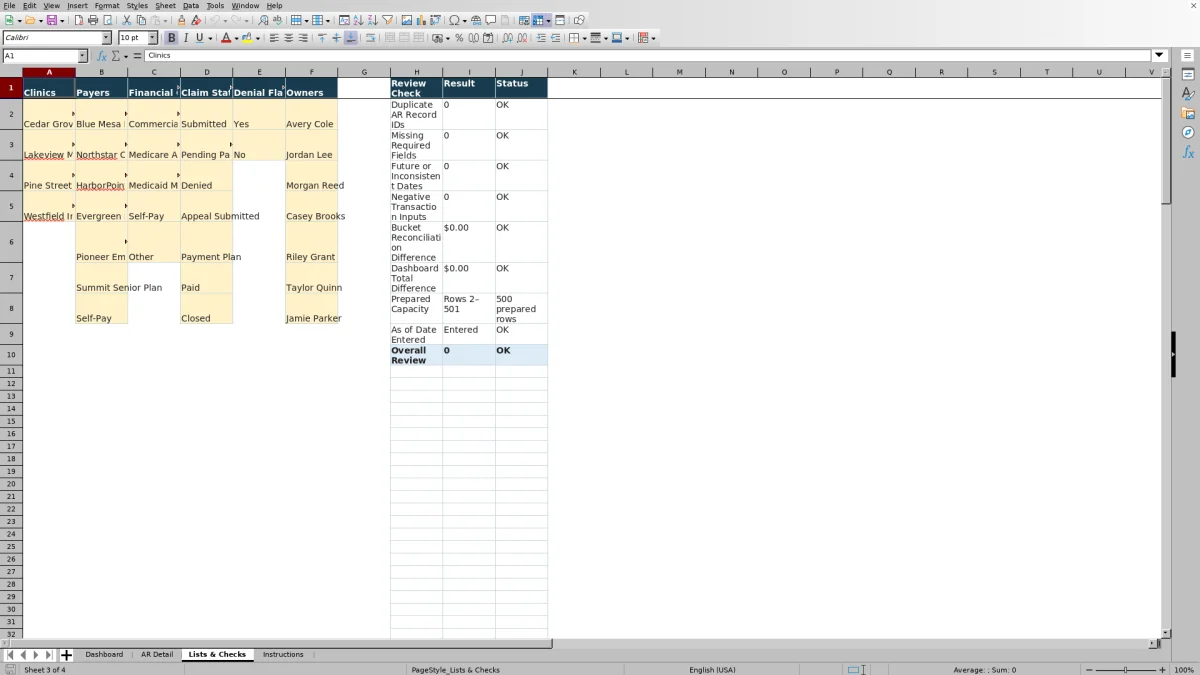Viewport: 1200px width, 675px height.
Task: Click the first sheet navigation arrow
Action: 10,655
